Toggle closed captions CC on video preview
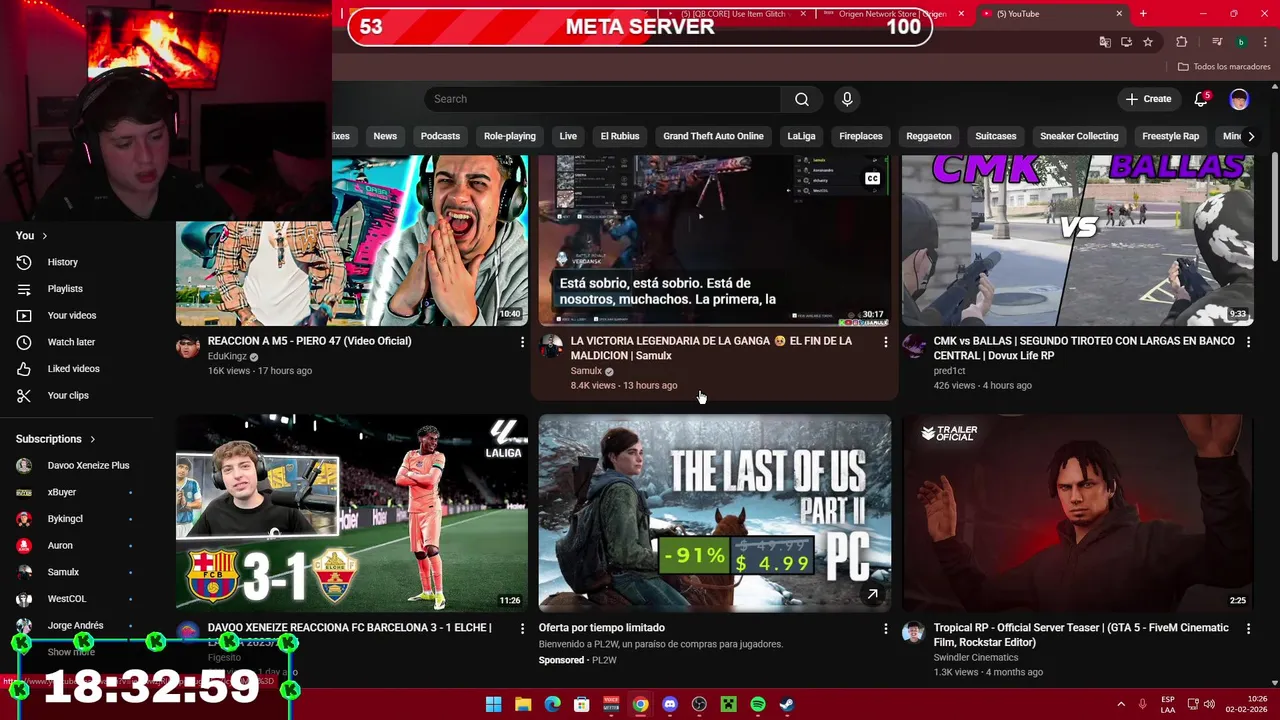Viewport: 1280px width, 720px height. pos(872,179)
